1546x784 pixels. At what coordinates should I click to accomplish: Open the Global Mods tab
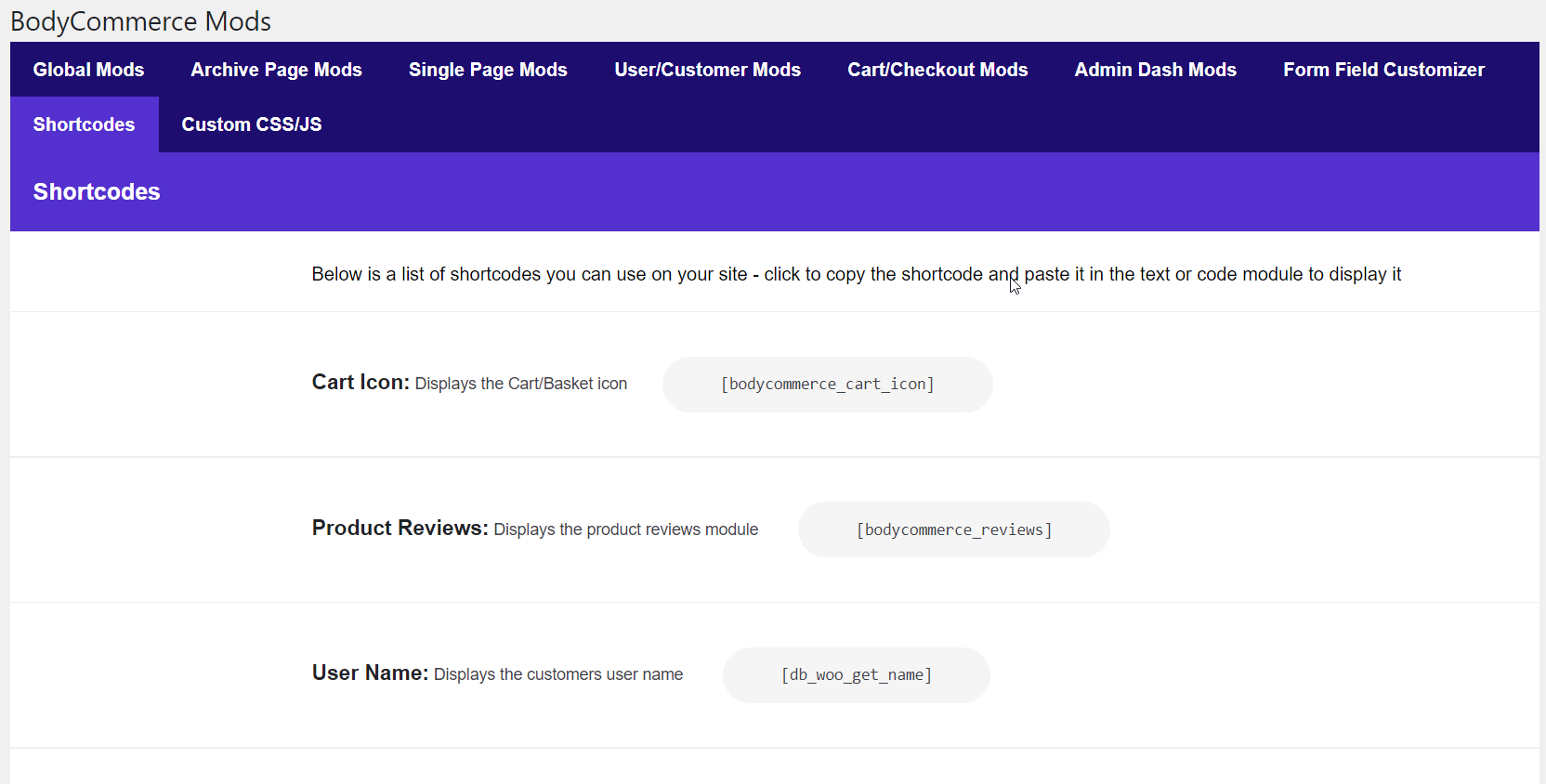(x=88, y=70)
